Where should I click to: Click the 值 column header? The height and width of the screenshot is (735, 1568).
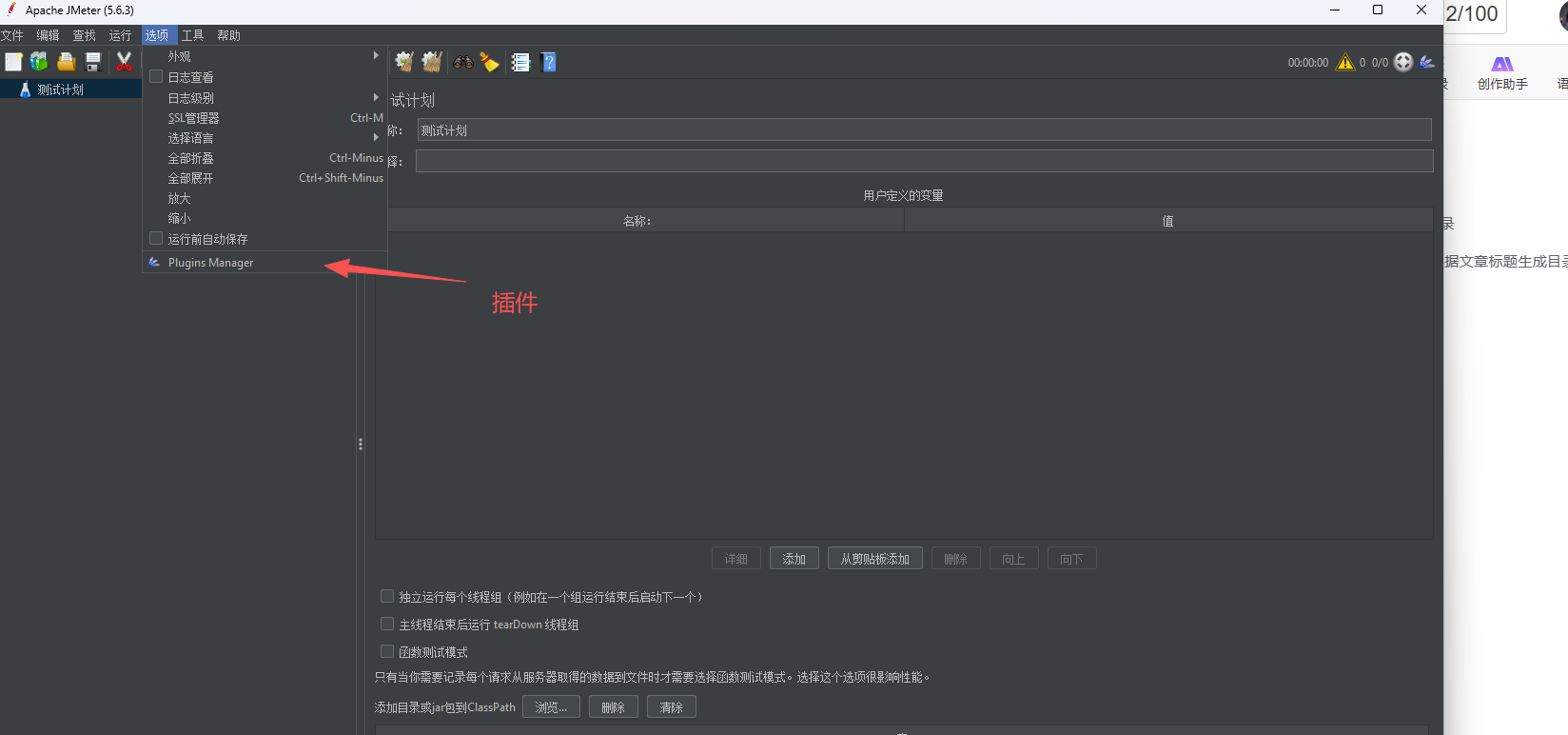1167,221
